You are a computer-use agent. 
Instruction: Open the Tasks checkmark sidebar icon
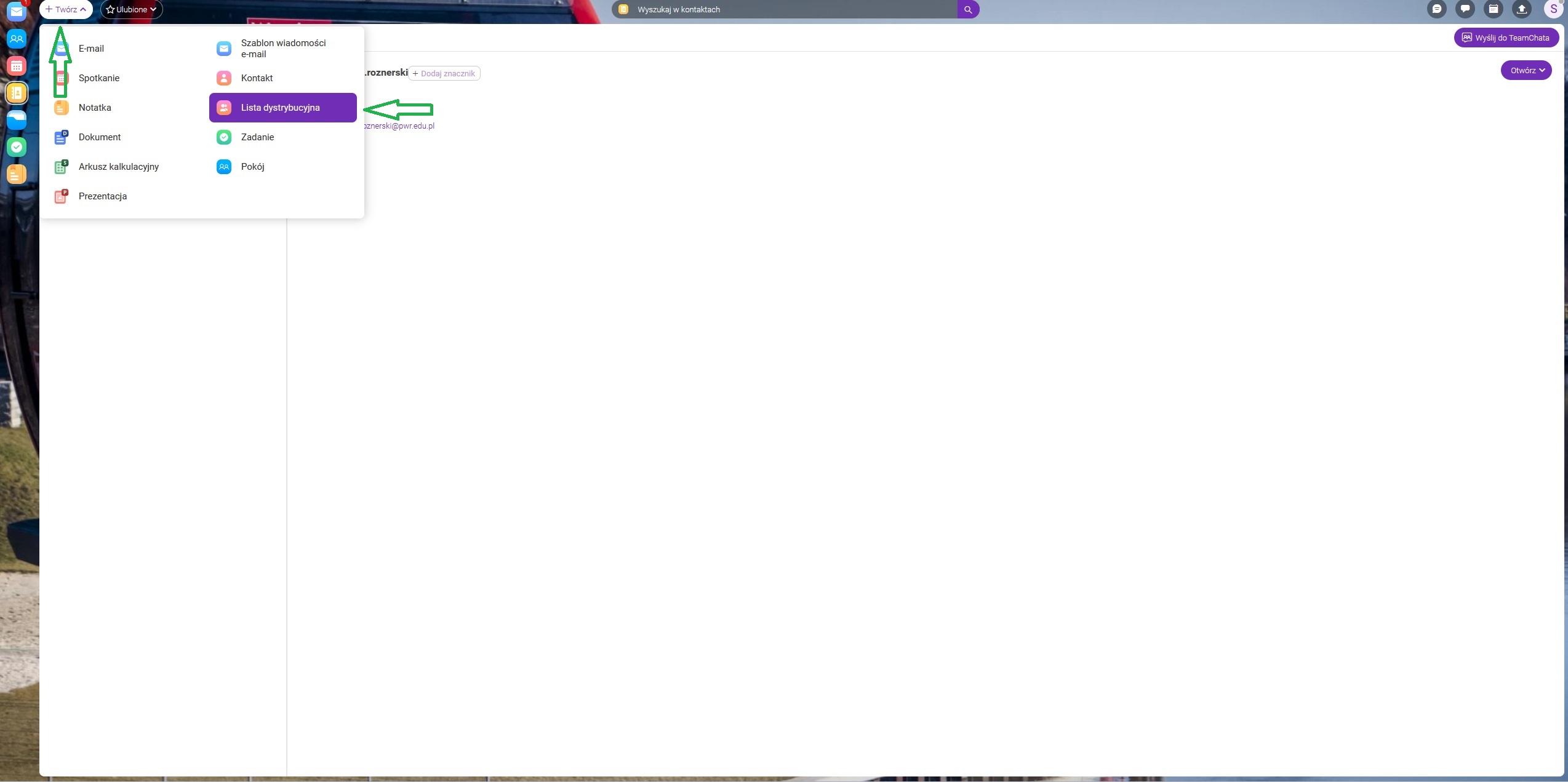coord(17,147)
